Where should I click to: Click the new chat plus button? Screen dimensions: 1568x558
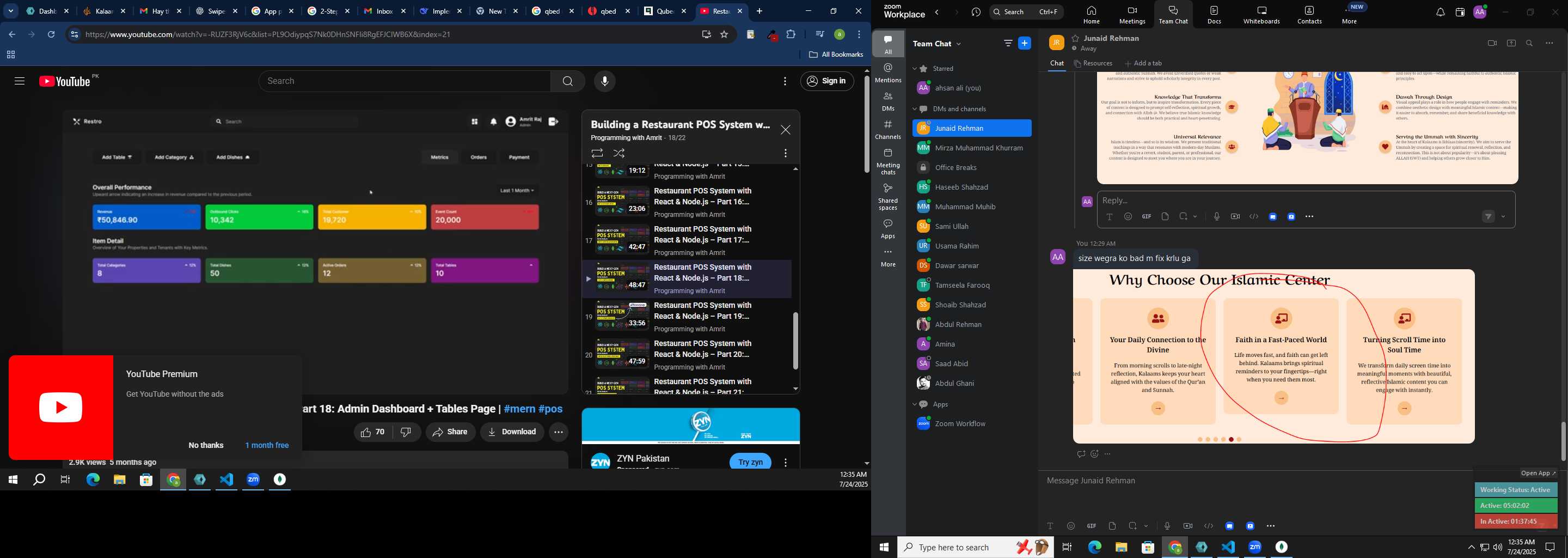click(1025, 43)
